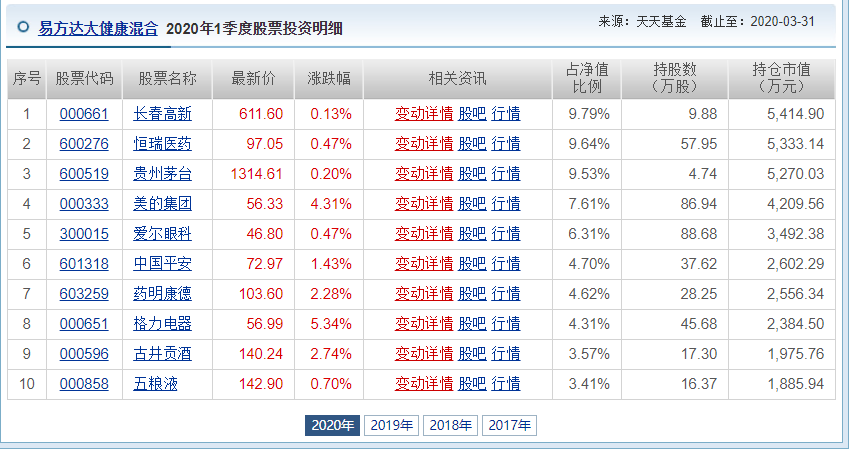Image resolution: width=853 pixels, height=451 pixels.
Task: Click the 最新价 column header
Action: [254, 79]
